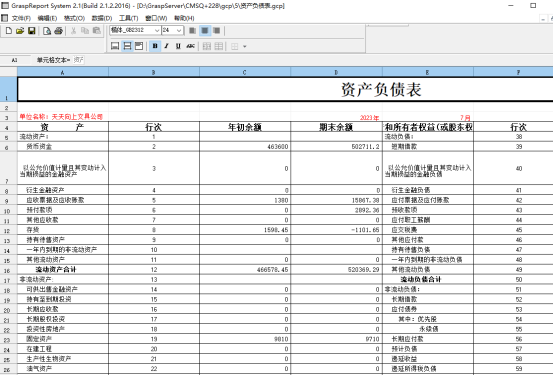
Task: Save the report with floppy disk icon
Action: coord(32,31)
